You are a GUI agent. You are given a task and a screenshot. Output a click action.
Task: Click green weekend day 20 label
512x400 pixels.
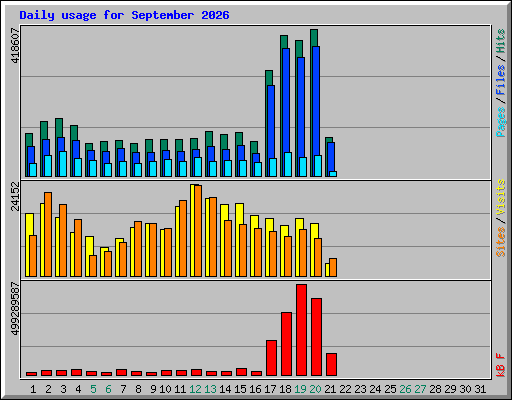click(x=315, y=389)
